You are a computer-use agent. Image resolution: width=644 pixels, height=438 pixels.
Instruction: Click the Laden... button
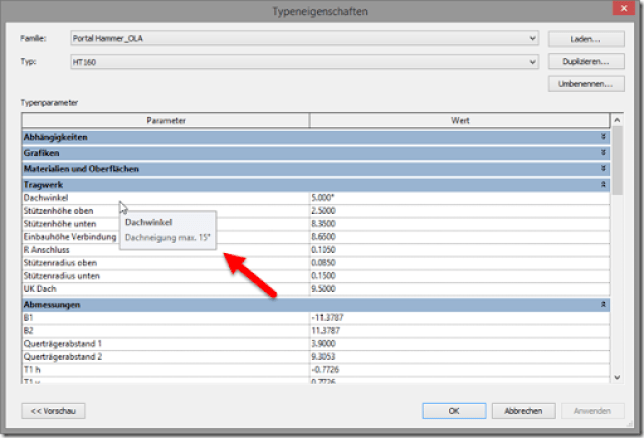pyautogui.click(x=586, y=39)
